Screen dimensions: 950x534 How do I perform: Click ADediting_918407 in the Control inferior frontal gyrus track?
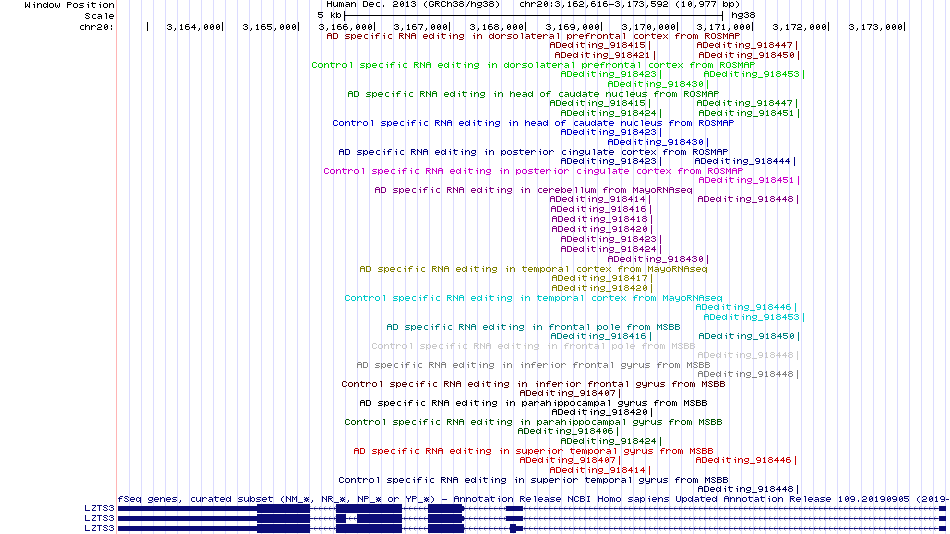pyautogui.click(x=570, y=393)
